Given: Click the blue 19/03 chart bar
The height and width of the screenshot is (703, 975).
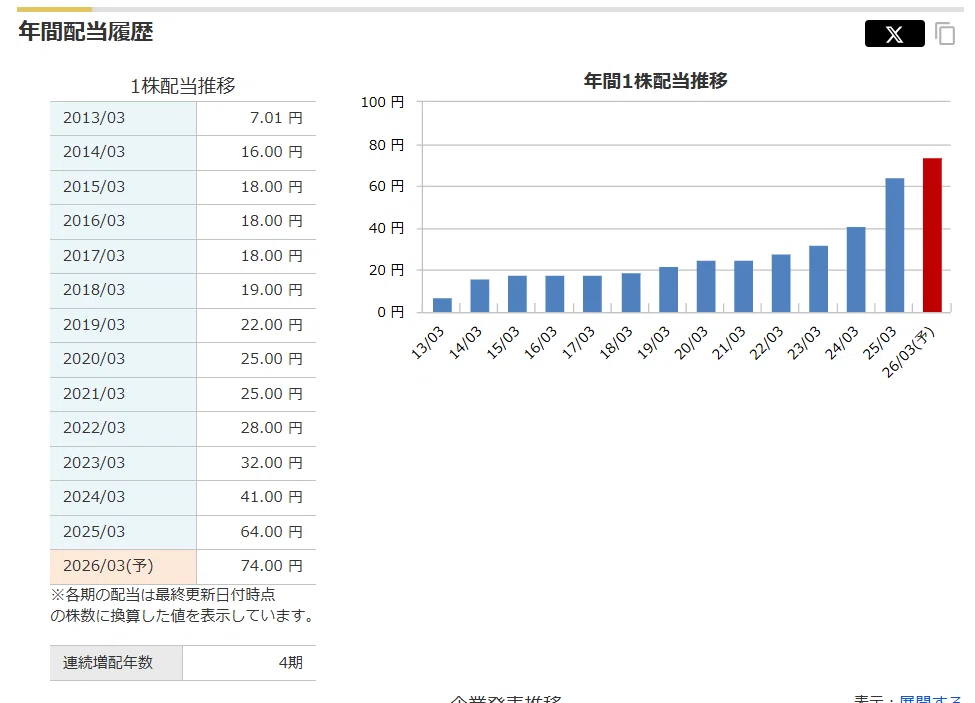Looking at the screenshot, I should 668,290.
